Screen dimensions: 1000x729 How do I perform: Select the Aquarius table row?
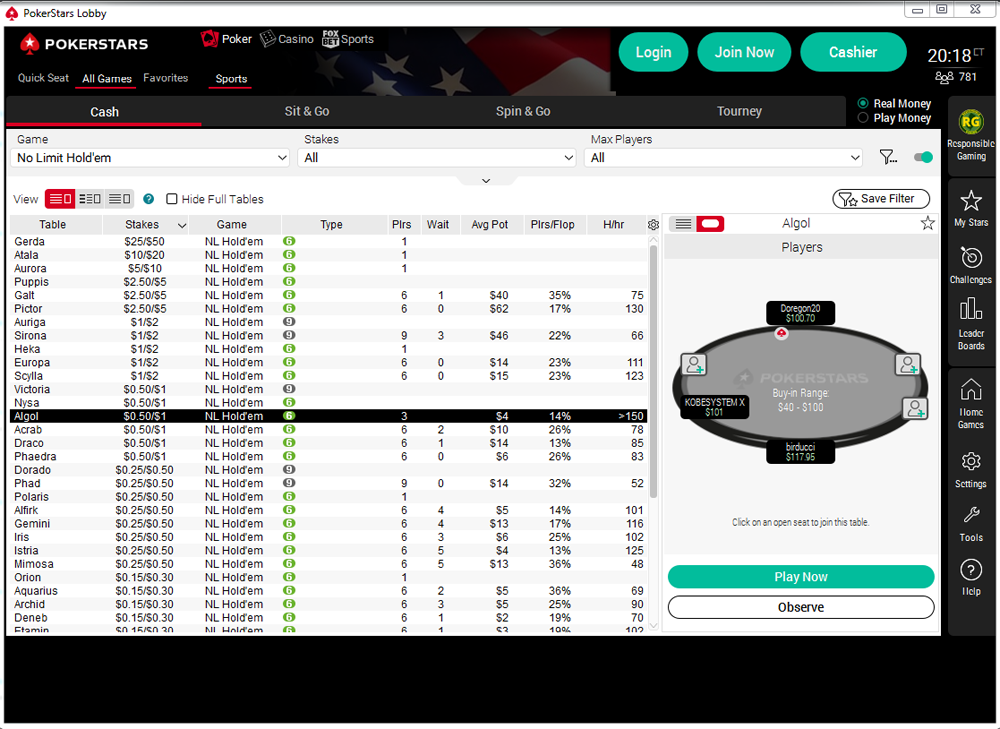click(x=328, y=591)
